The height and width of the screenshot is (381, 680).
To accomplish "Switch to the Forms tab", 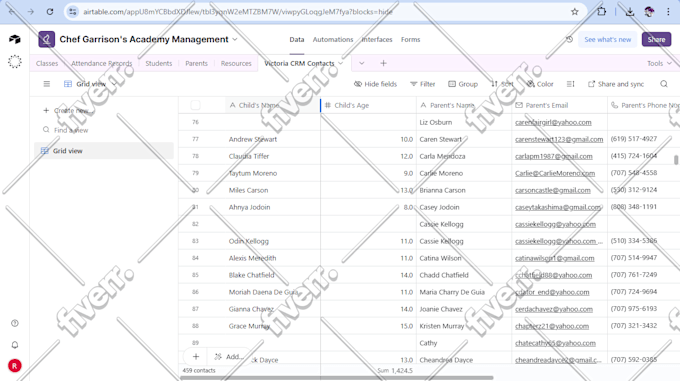I will coord(410,39).
